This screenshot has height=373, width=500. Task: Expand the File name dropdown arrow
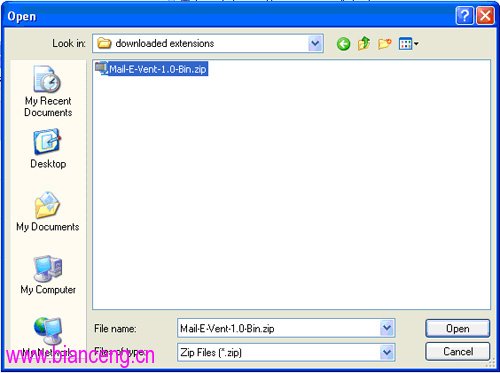click(x=387, y=328)
